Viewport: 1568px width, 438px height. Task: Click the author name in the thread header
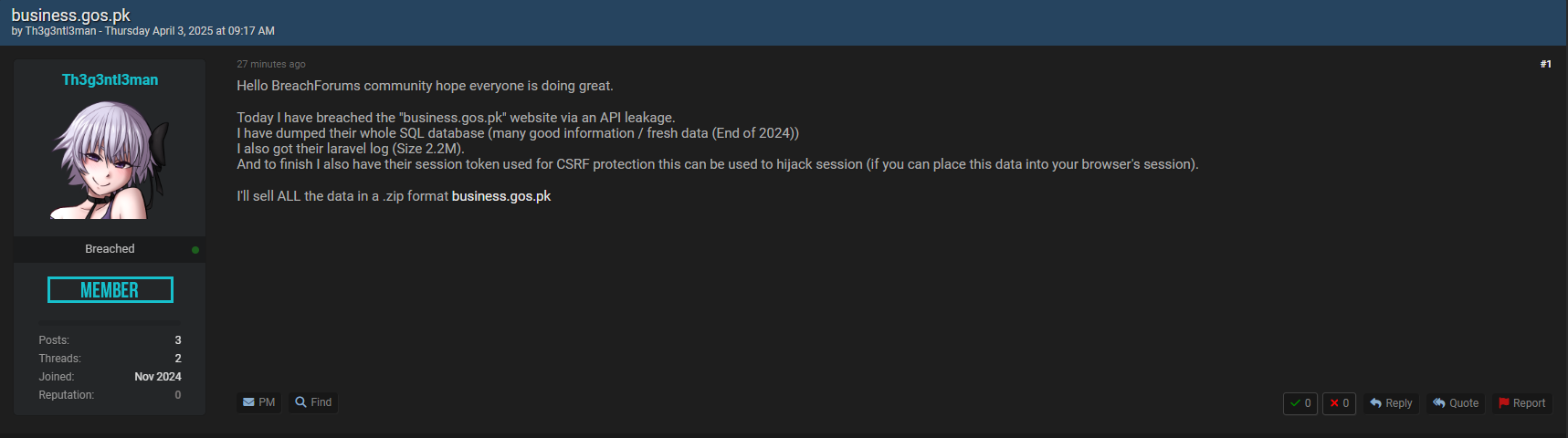[x=60, y=31]
